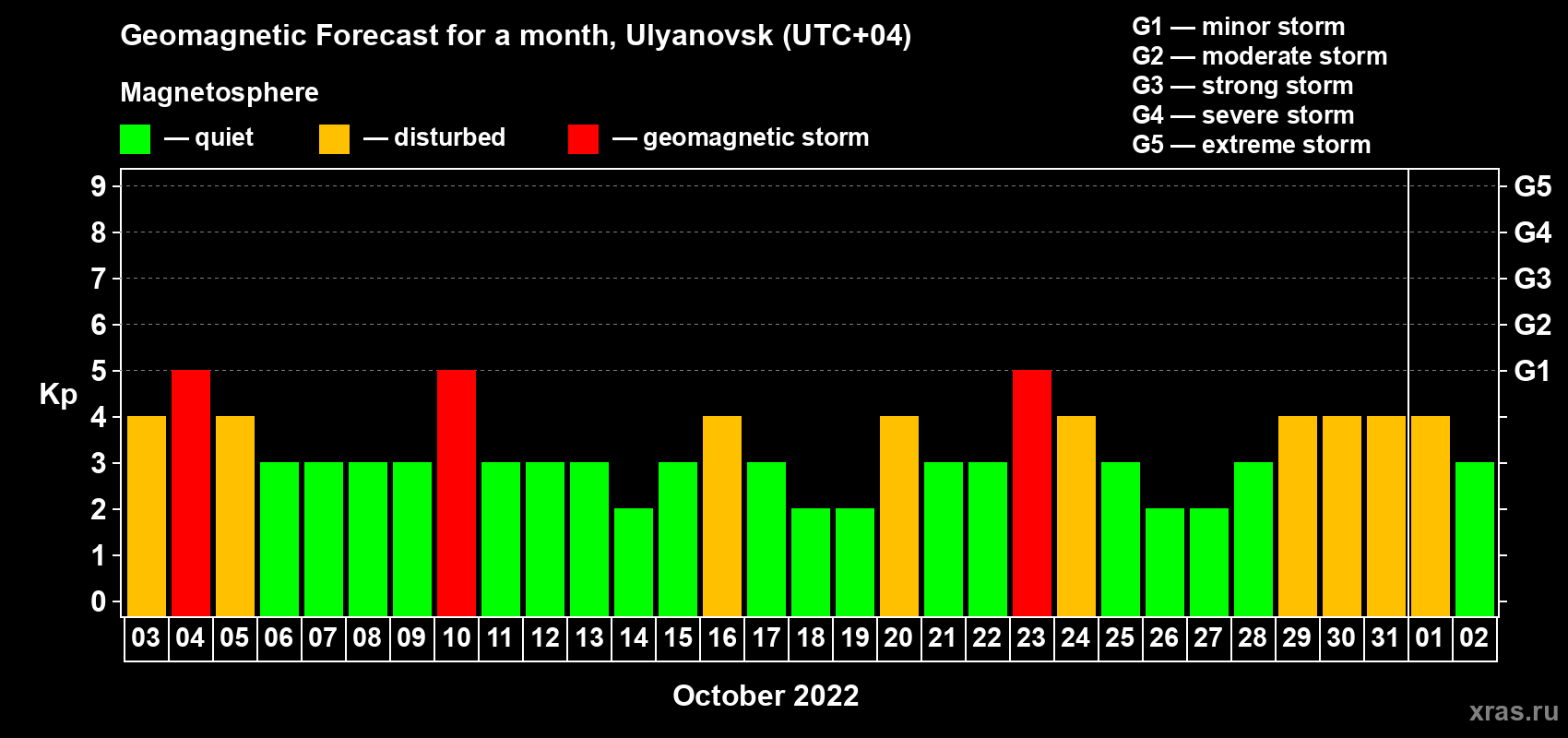Click the green quiet legend swatch
The image size is (1568, 738).
click(x=135, y=139)
